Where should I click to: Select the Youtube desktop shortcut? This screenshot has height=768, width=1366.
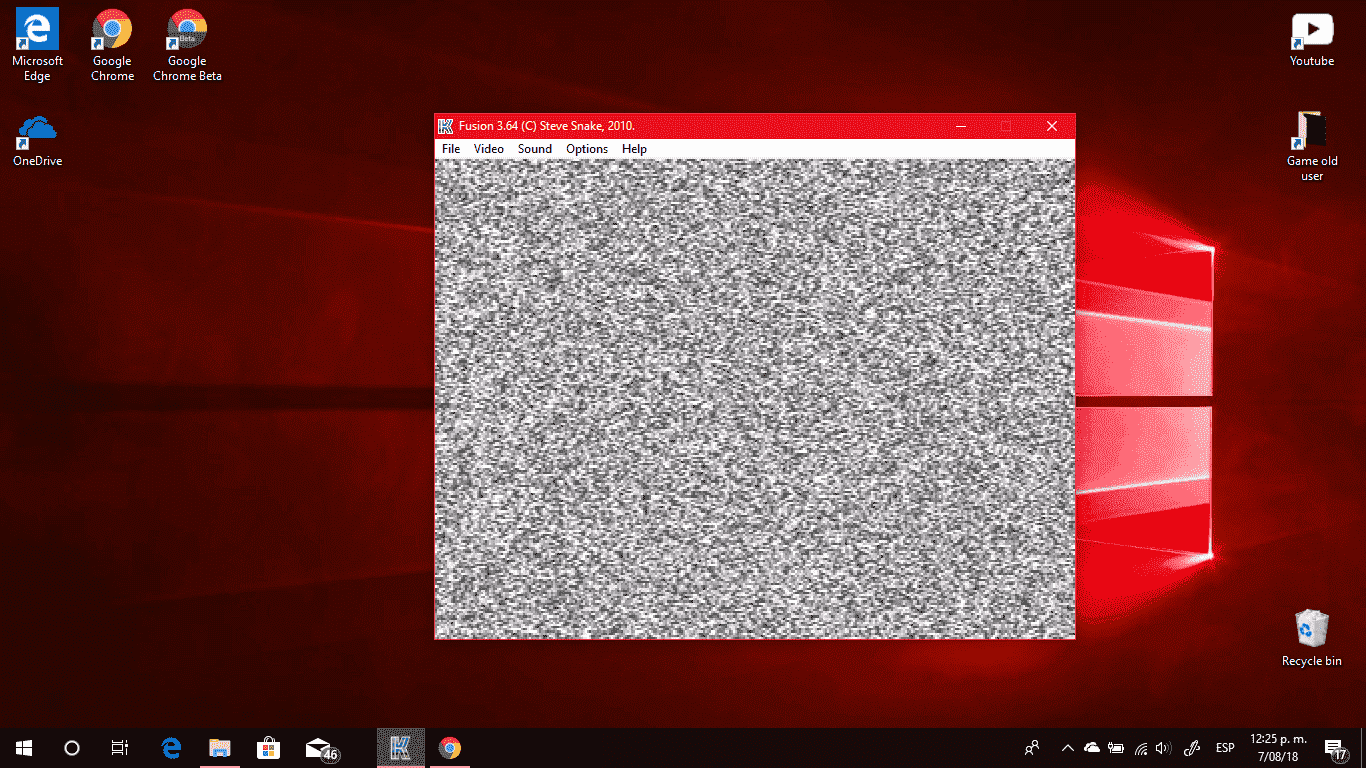(x=1311, y=40)
